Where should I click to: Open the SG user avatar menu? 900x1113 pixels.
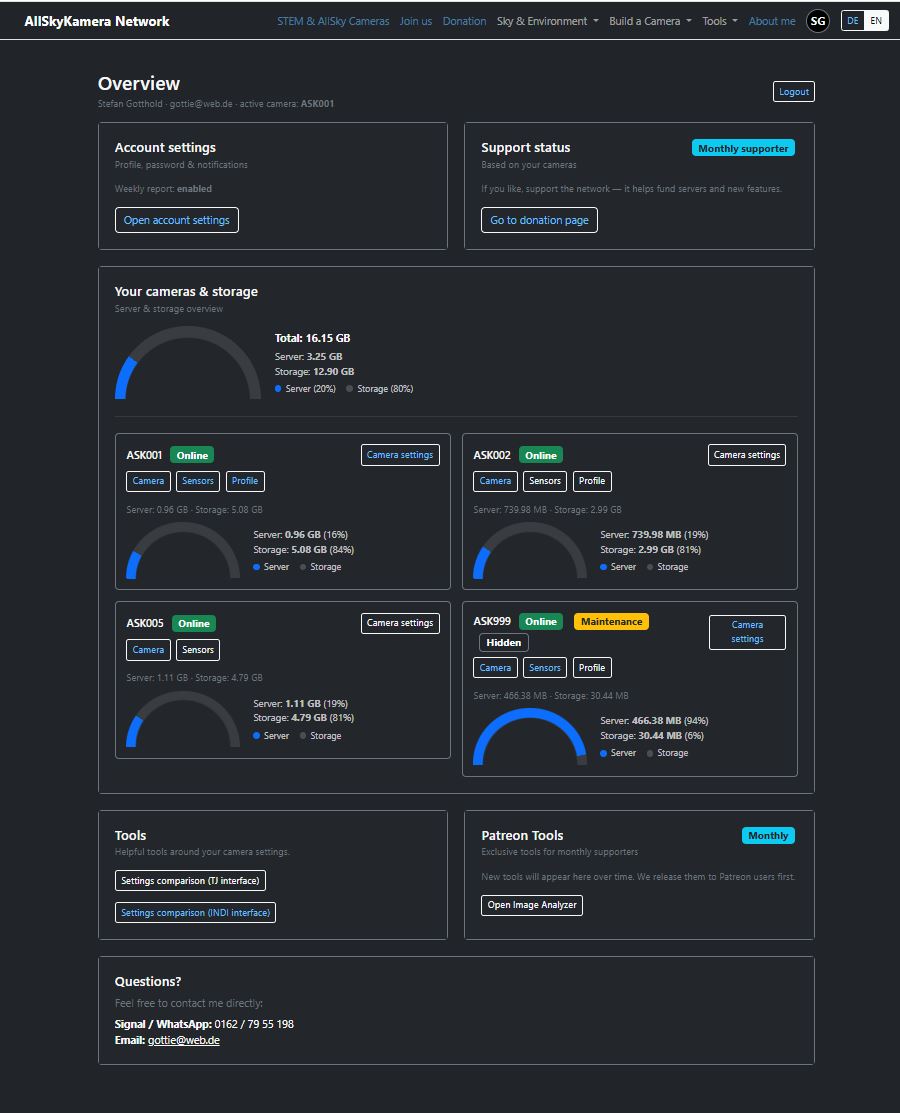[x=817, y=20]
